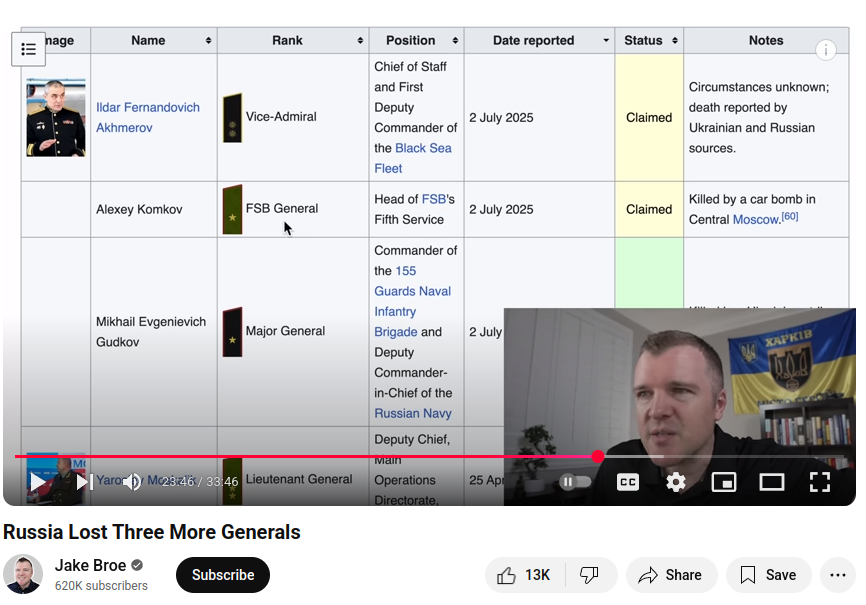Open the chapters list icon
Screen dimensions: 866x605
coord(29,49)
